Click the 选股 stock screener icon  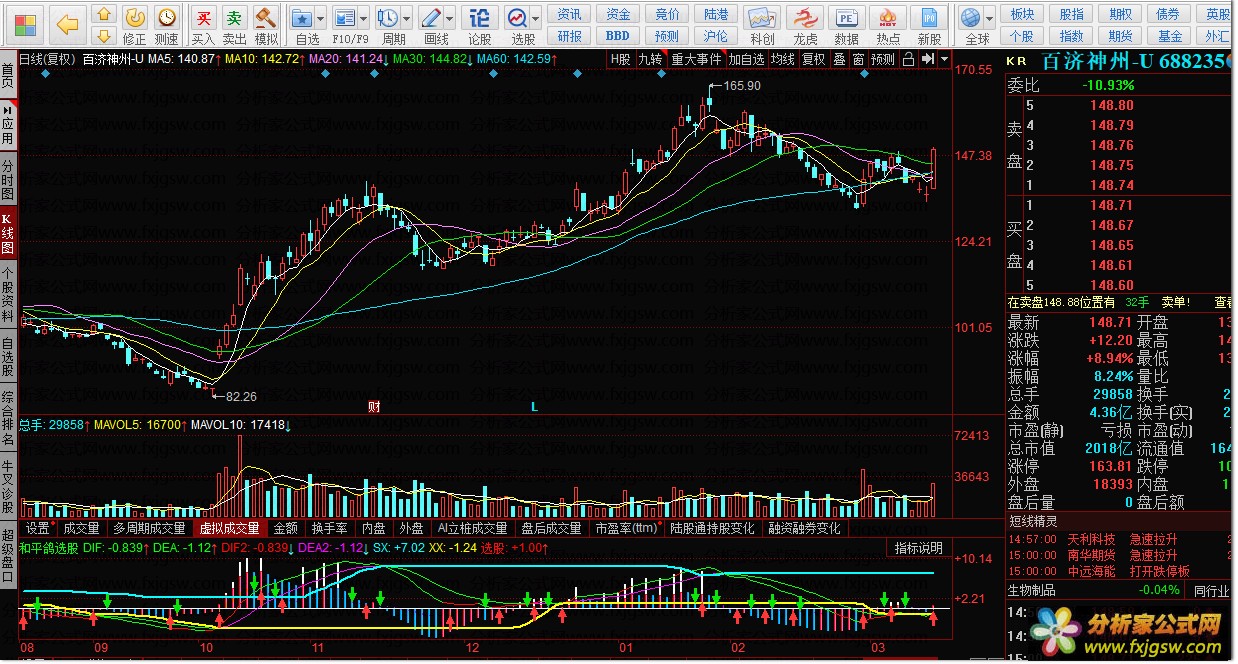(517, 17)
